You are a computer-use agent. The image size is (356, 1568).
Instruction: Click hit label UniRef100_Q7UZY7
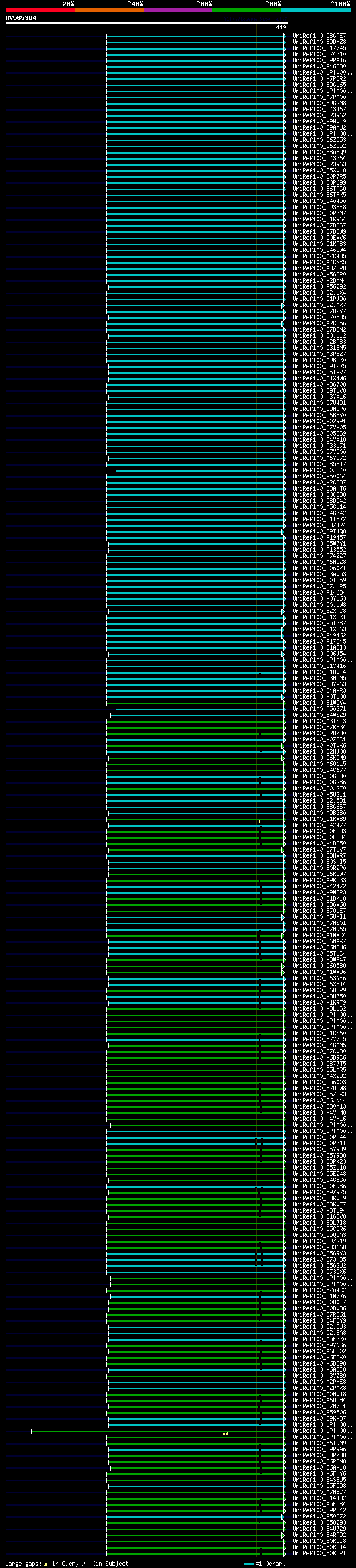(x=319, y=311)
